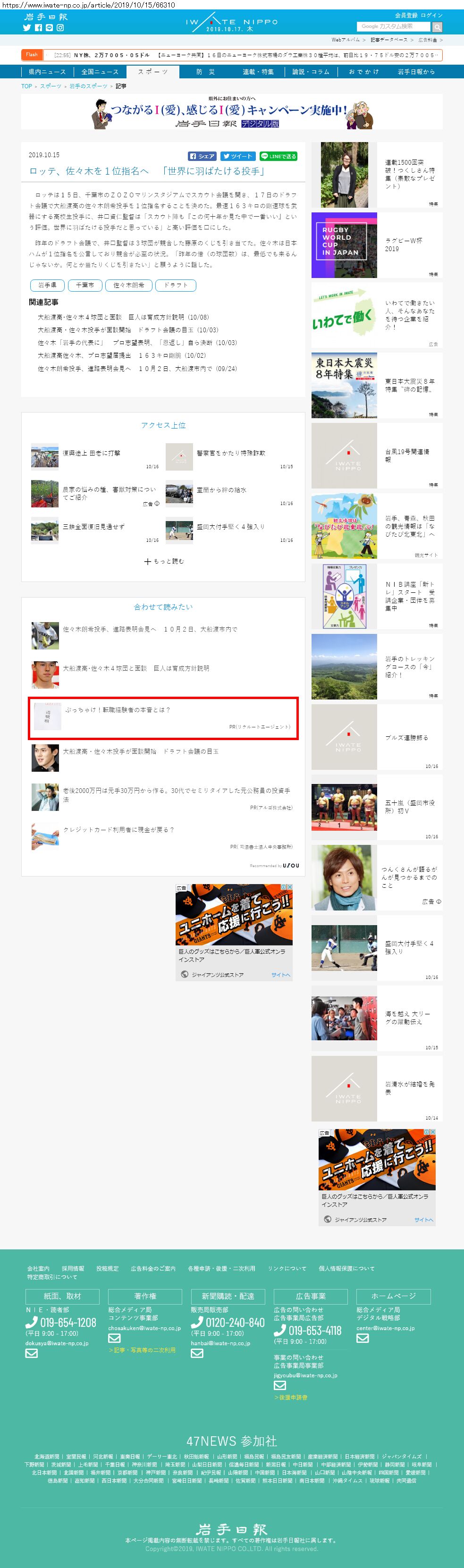Image resolution: width=464 pixels, height=1568 pixels.
Task: Click mail icon under dokusya@iwate-np.co.jp
Action: pyautogui.click(x=32, y=1353)
